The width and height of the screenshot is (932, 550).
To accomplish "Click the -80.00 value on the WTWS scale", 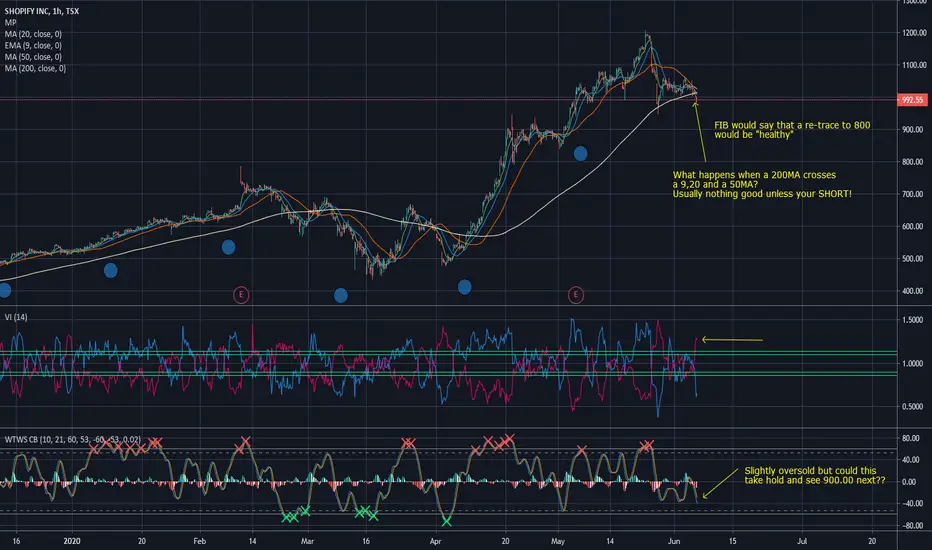I will 912,526.
